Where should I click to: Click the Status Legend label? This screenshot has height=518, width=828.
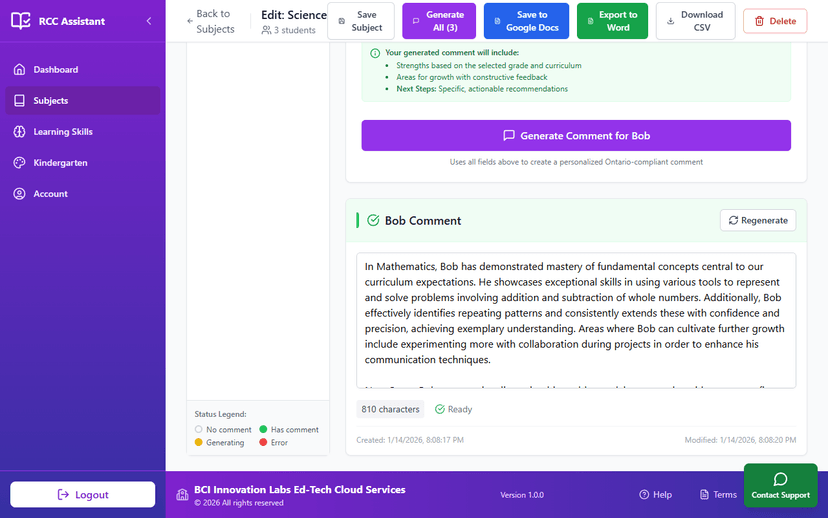pos(220,415)
